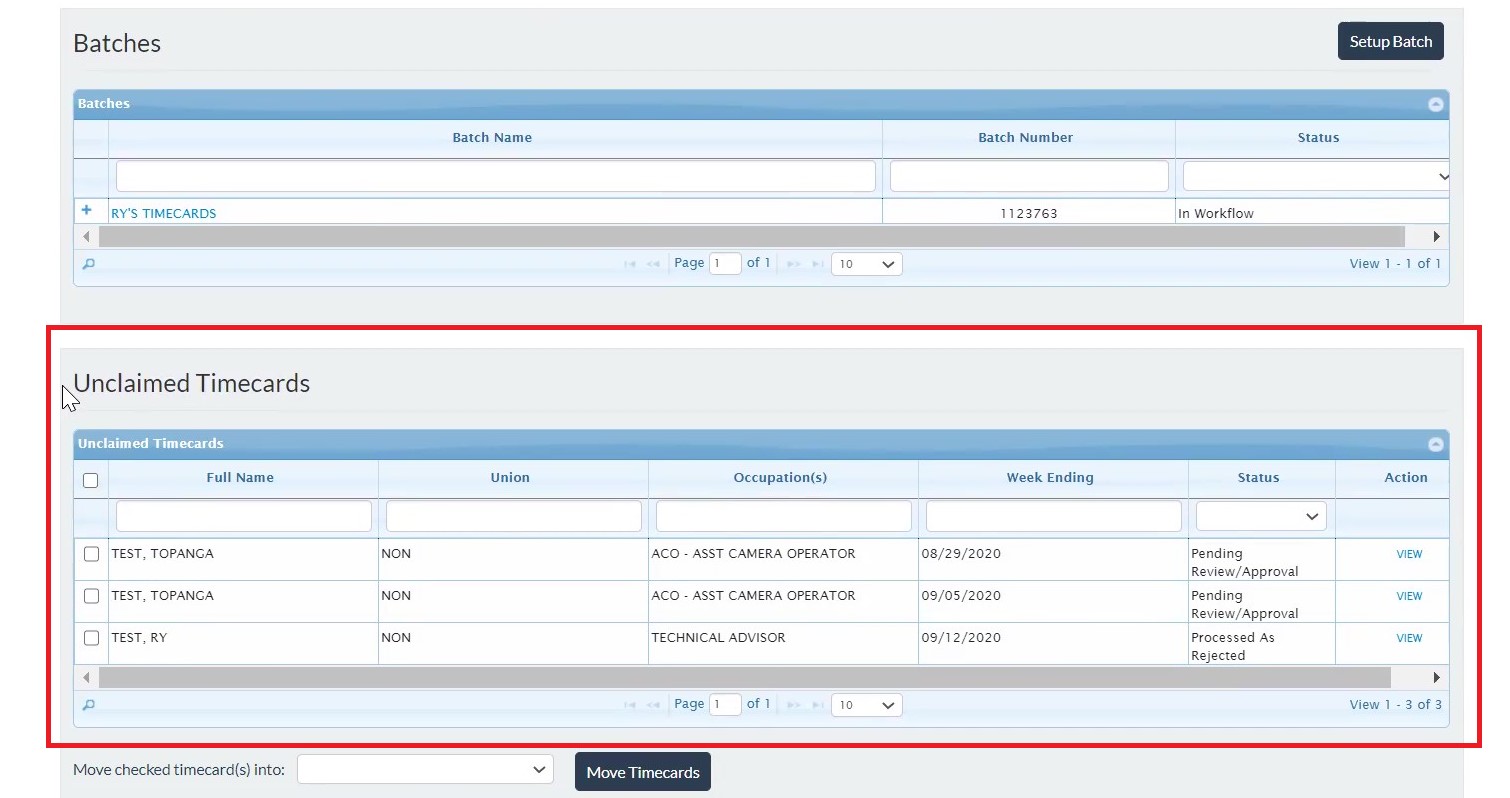This screenshot has height=798, width=1510.
Task: Collapse the Unclaimed Timecards grid panel
Action: coord(1435,444)
